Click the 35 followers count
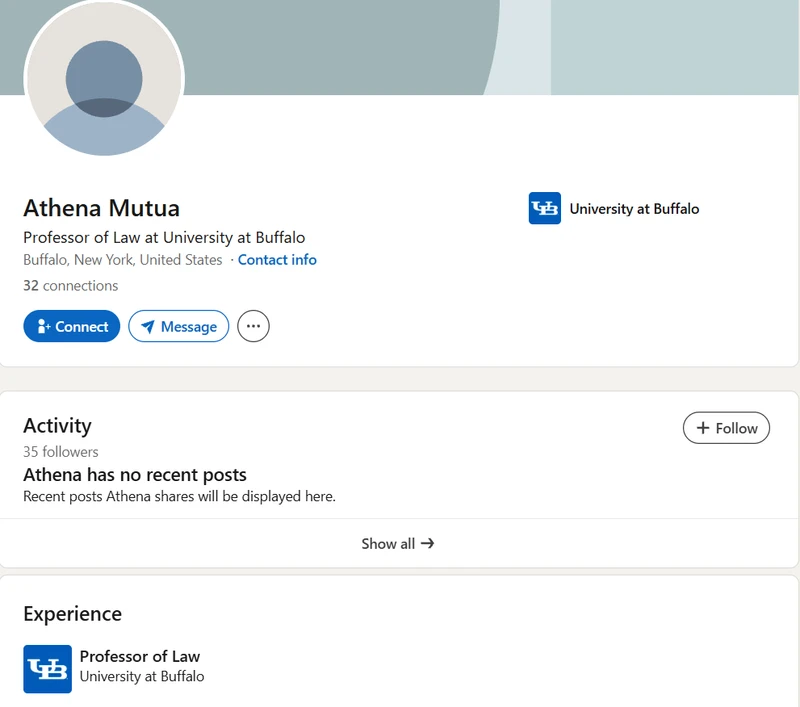Screen dimensions: 800x707 (61, 452)
